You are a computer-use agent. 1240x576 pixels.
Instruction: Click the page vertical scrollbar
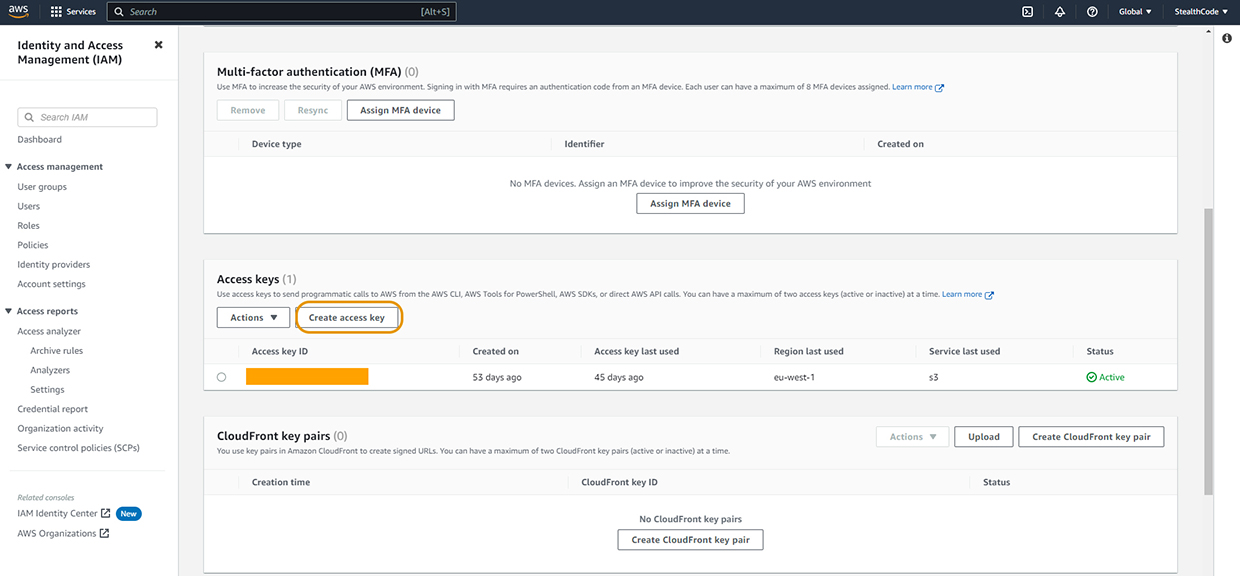pos(1209,350)
